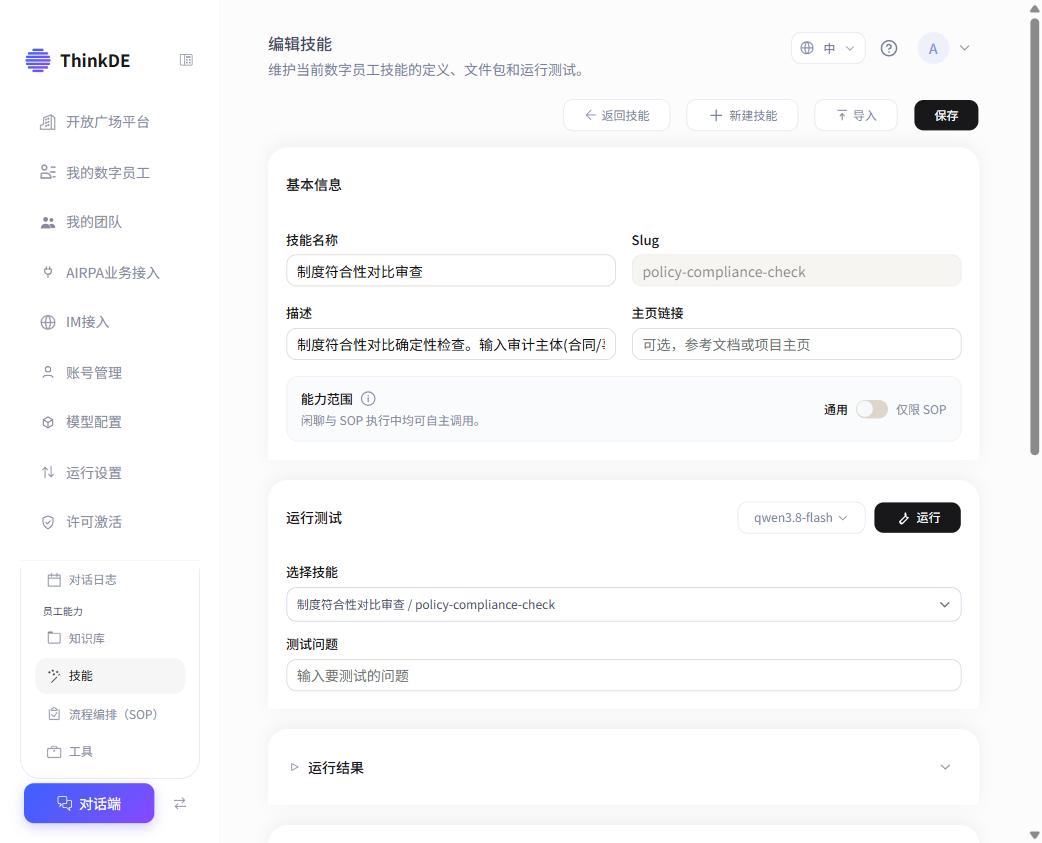Open 运行设置 in sidebar
Image resolution: width=1042 pixels, height=843 pixels.
point(94,472)
